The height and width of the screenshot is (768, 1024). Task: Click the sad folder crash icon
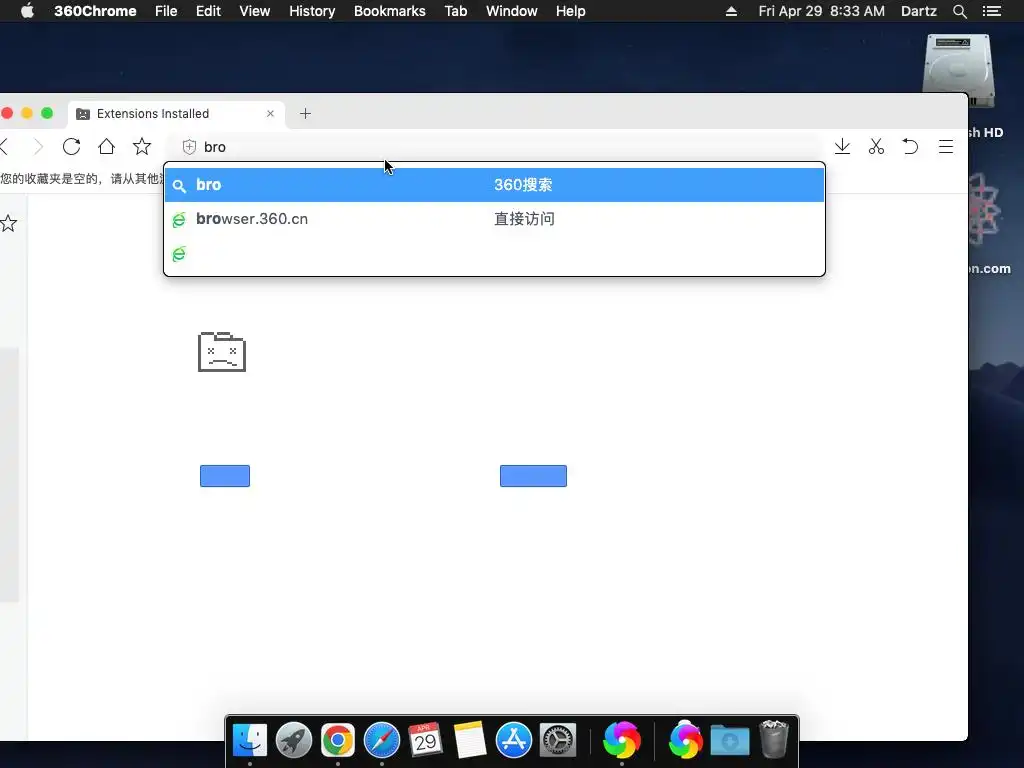pyautogui.click(x=222, y=352)
